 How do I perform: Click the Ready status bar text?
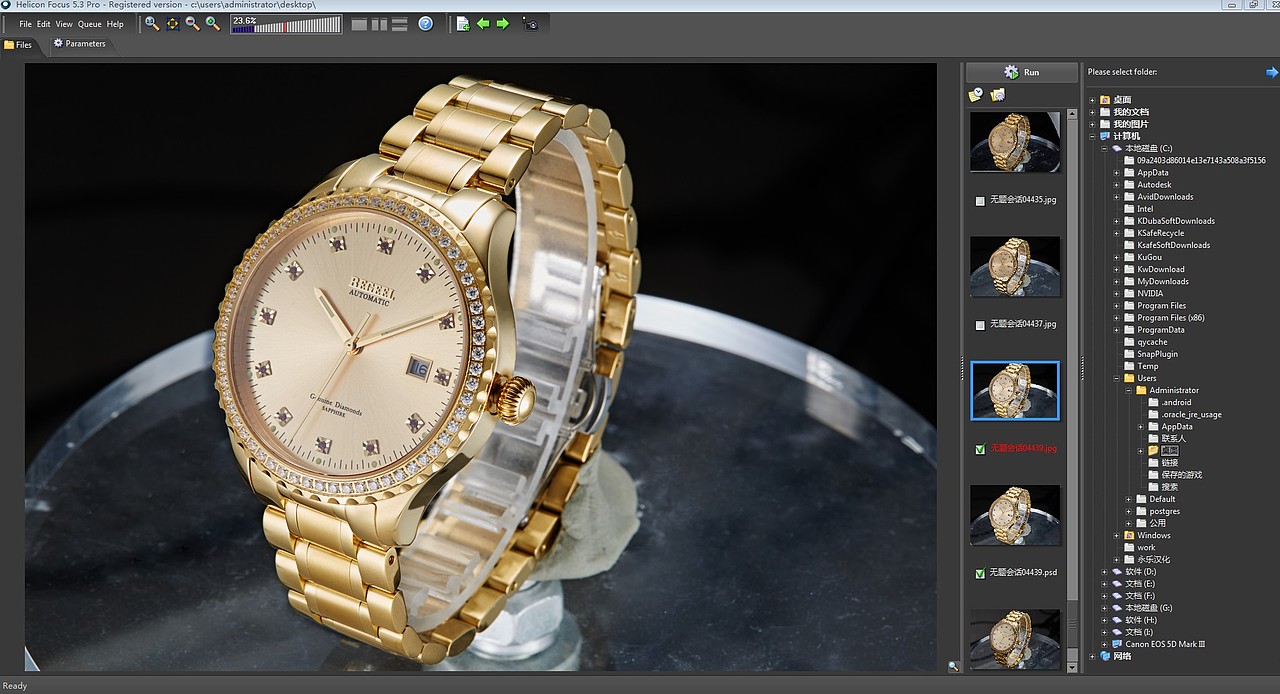[x=15, y=686]
